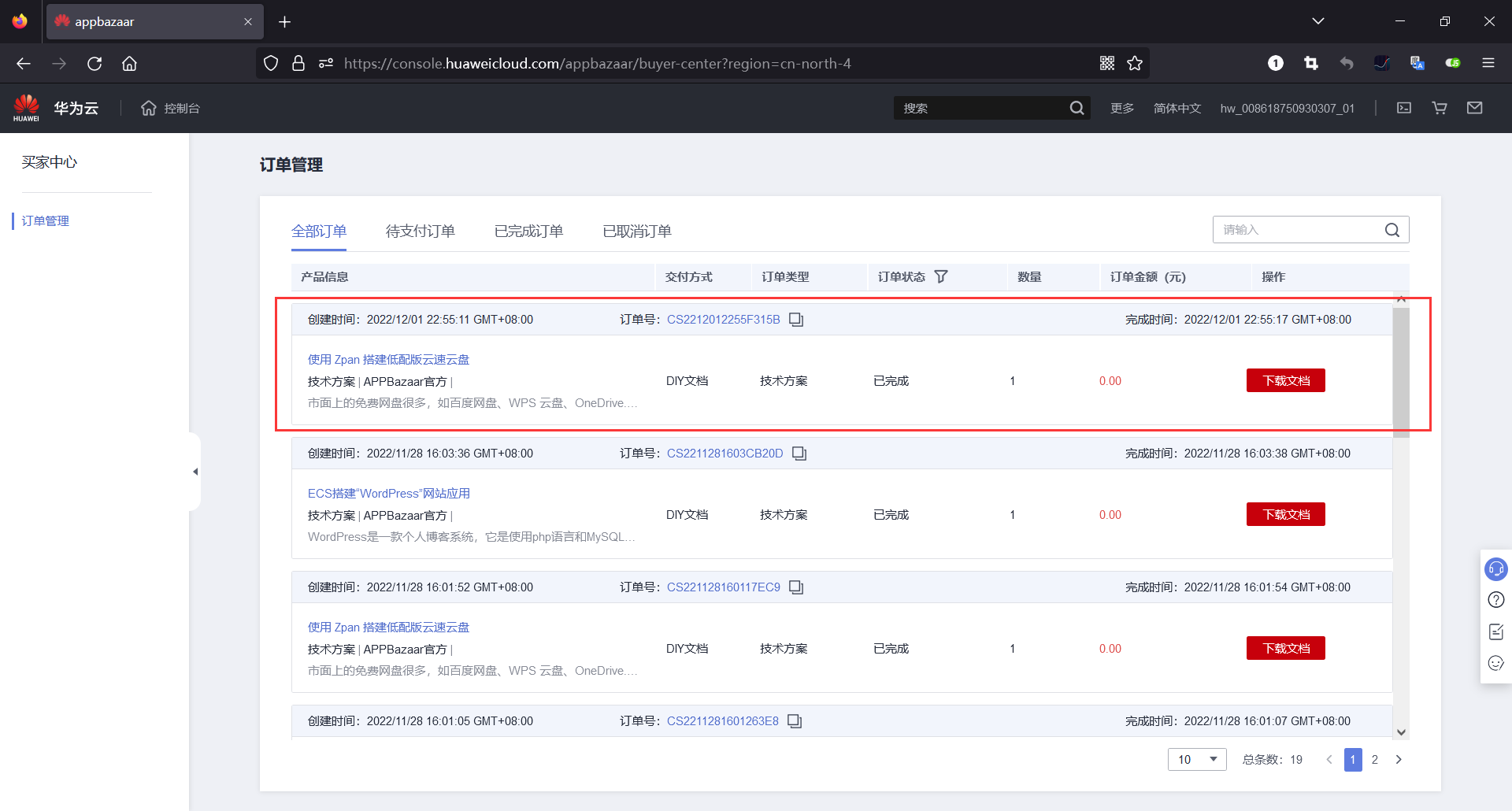
Task: Copy order number CS2212012255F315B
Action: pyautogui.click(x=796, y=320)
